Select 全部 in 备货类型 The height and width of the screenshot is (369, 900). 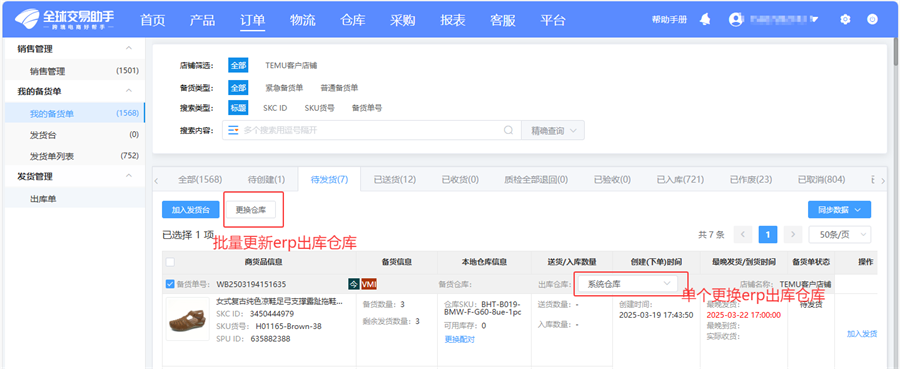238,88
